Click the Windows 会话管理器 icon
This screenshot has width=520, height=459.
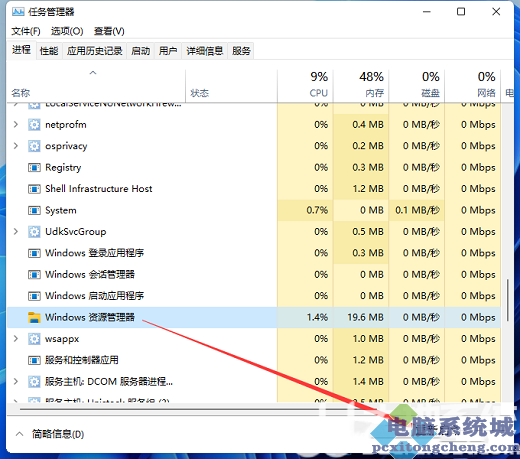click(x=34, y=275)
